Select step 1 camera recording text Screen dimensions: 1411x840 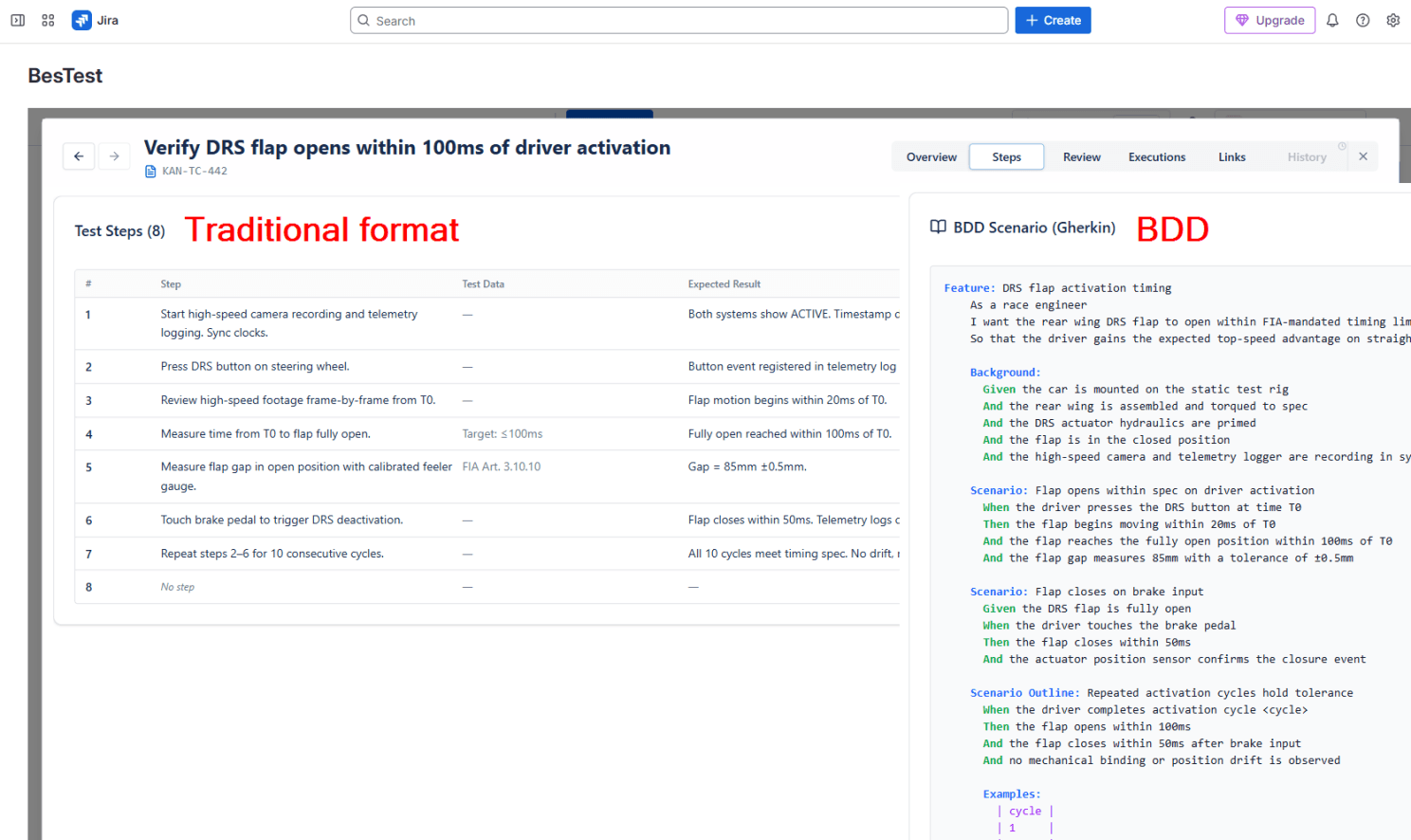289,323
